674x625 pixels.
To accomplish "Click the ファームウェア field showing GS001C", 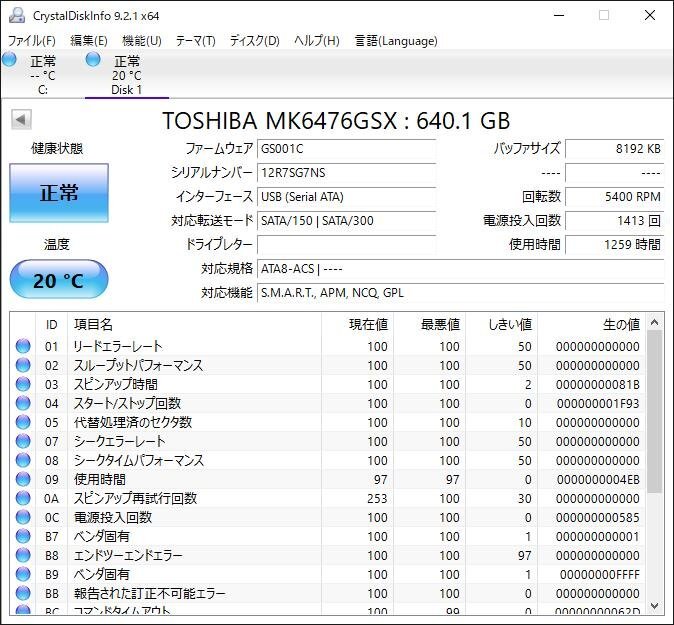I will 346,148.
